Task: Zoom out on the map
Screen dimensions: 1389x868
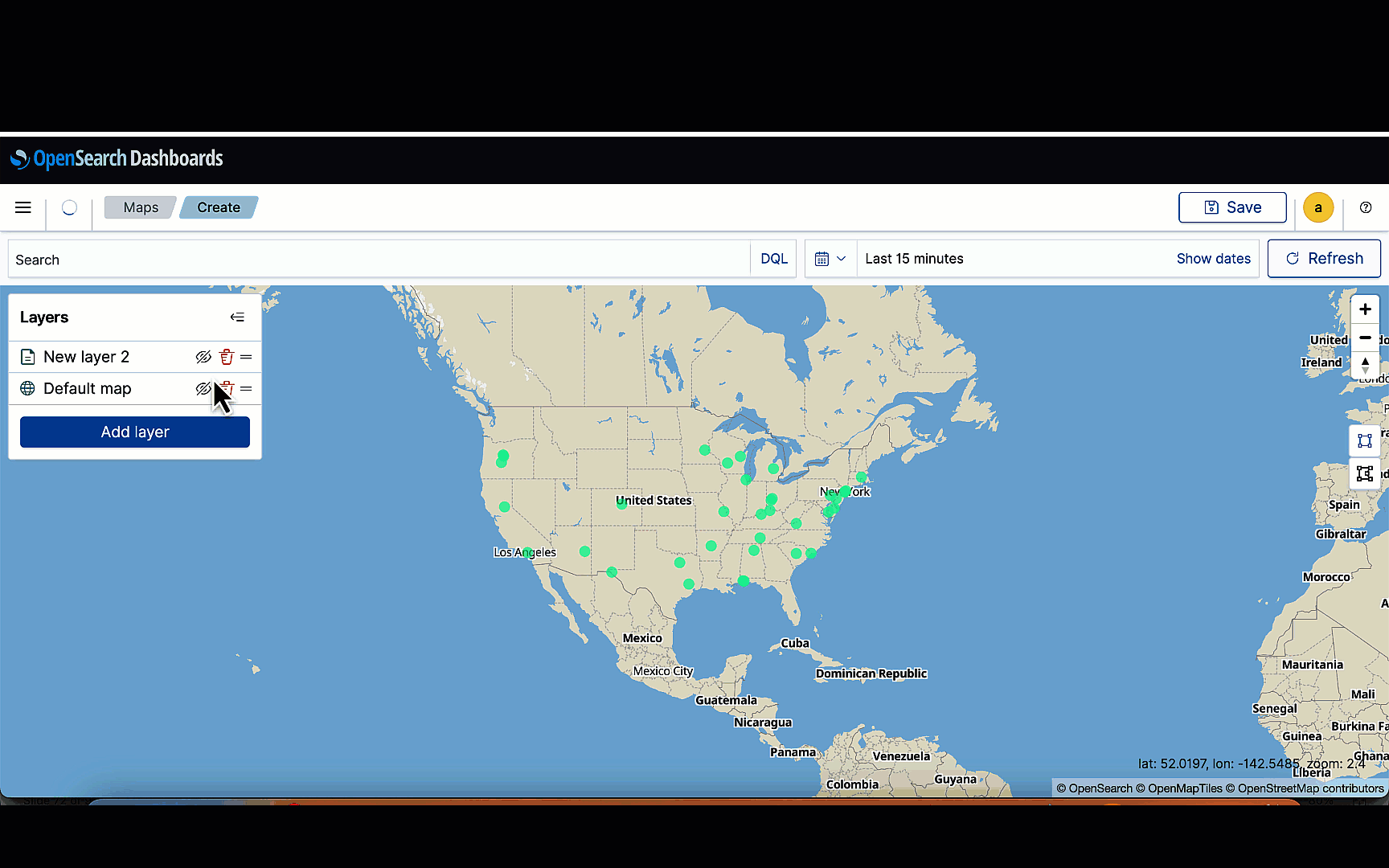Action: pyautogui.click(x=1365, y=338)
